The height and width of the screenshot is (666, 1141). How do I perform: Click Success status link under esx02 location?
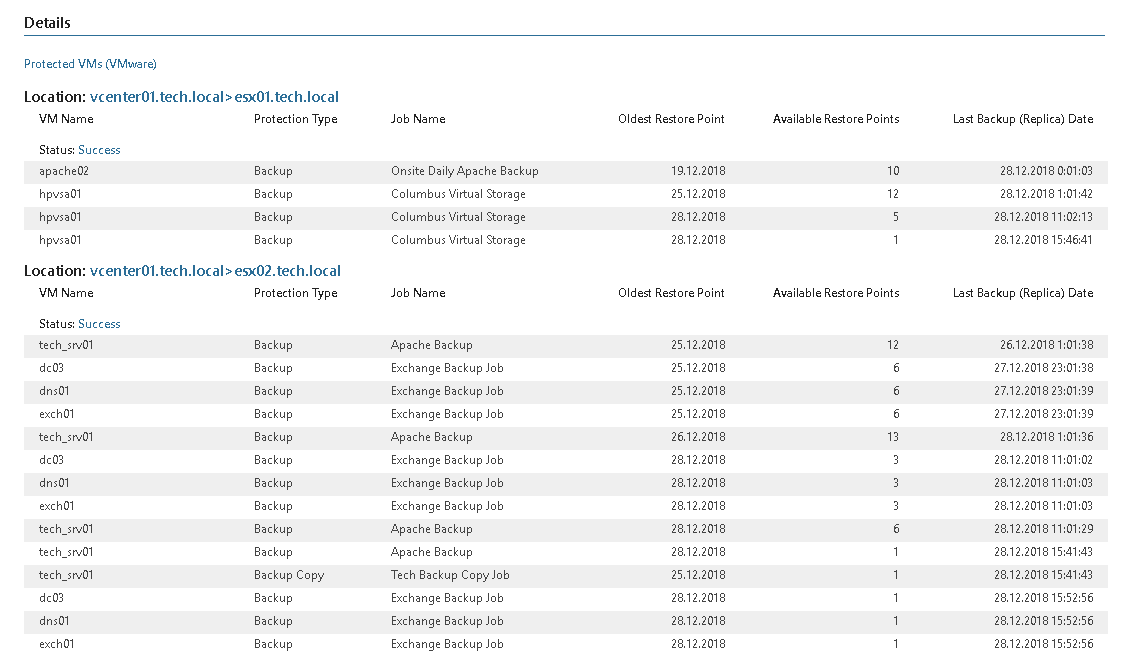99,324
